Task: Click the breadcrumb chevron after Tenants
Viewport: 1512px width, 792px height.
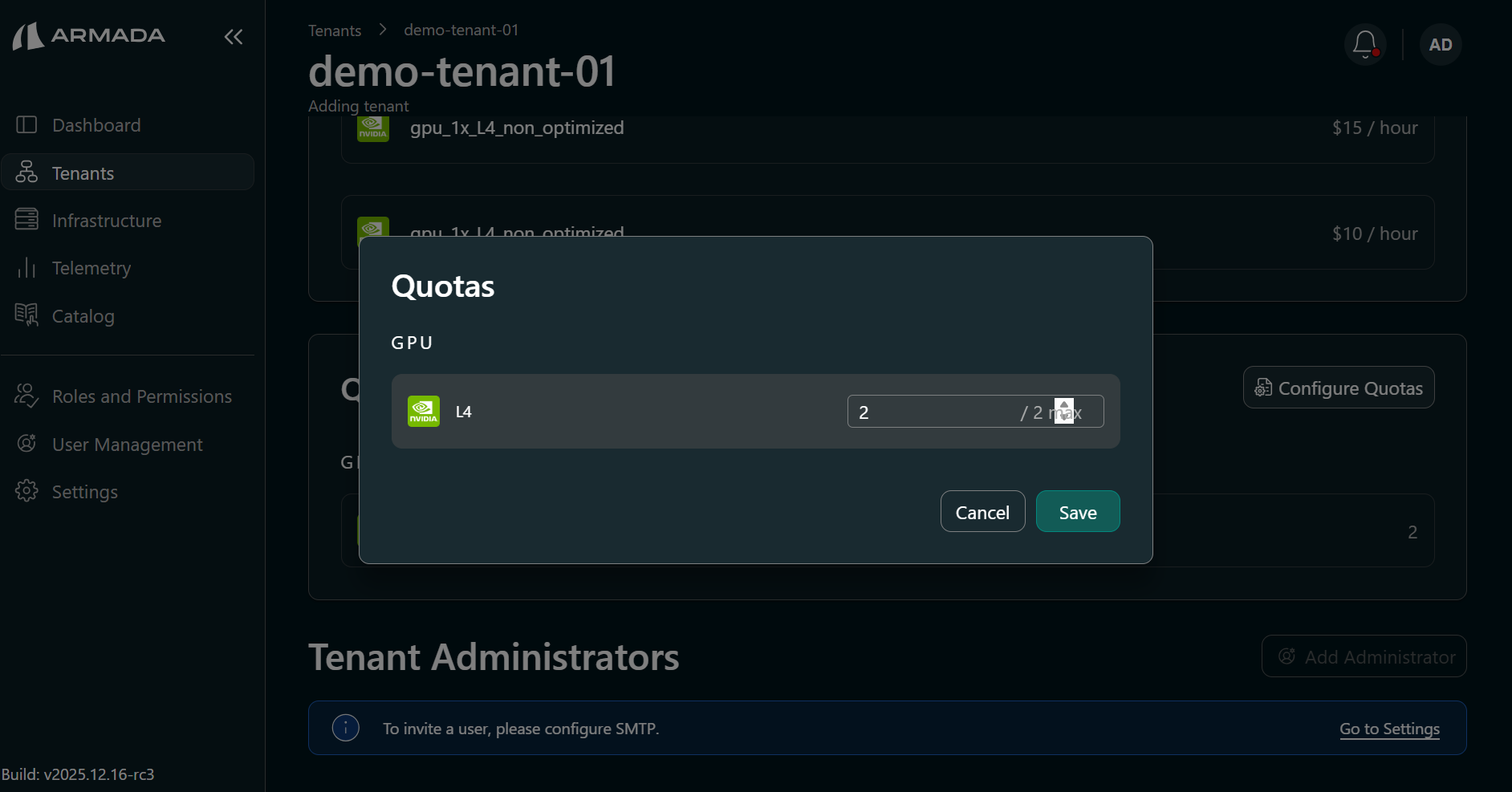Action: [383, 29]
